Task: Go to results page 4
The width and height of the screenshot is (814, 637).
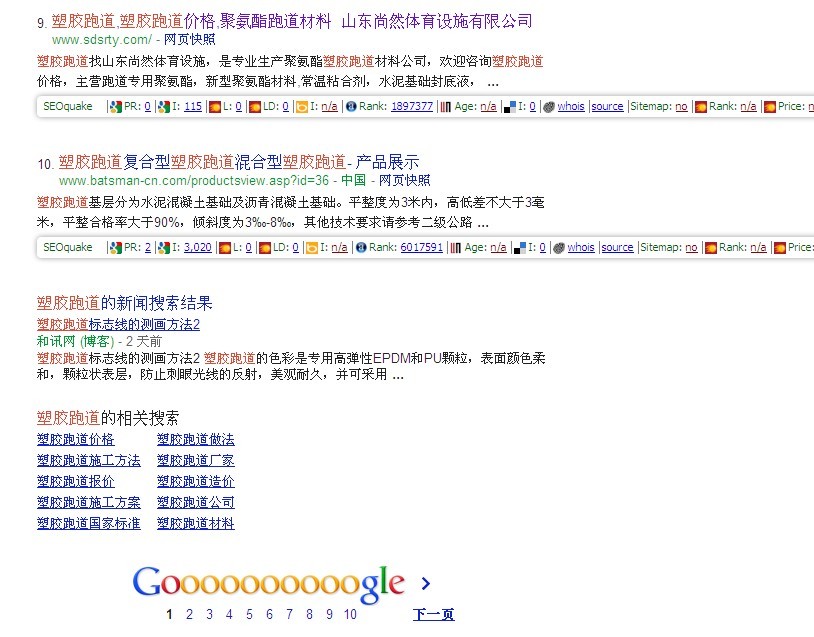Action: (229, 615)
